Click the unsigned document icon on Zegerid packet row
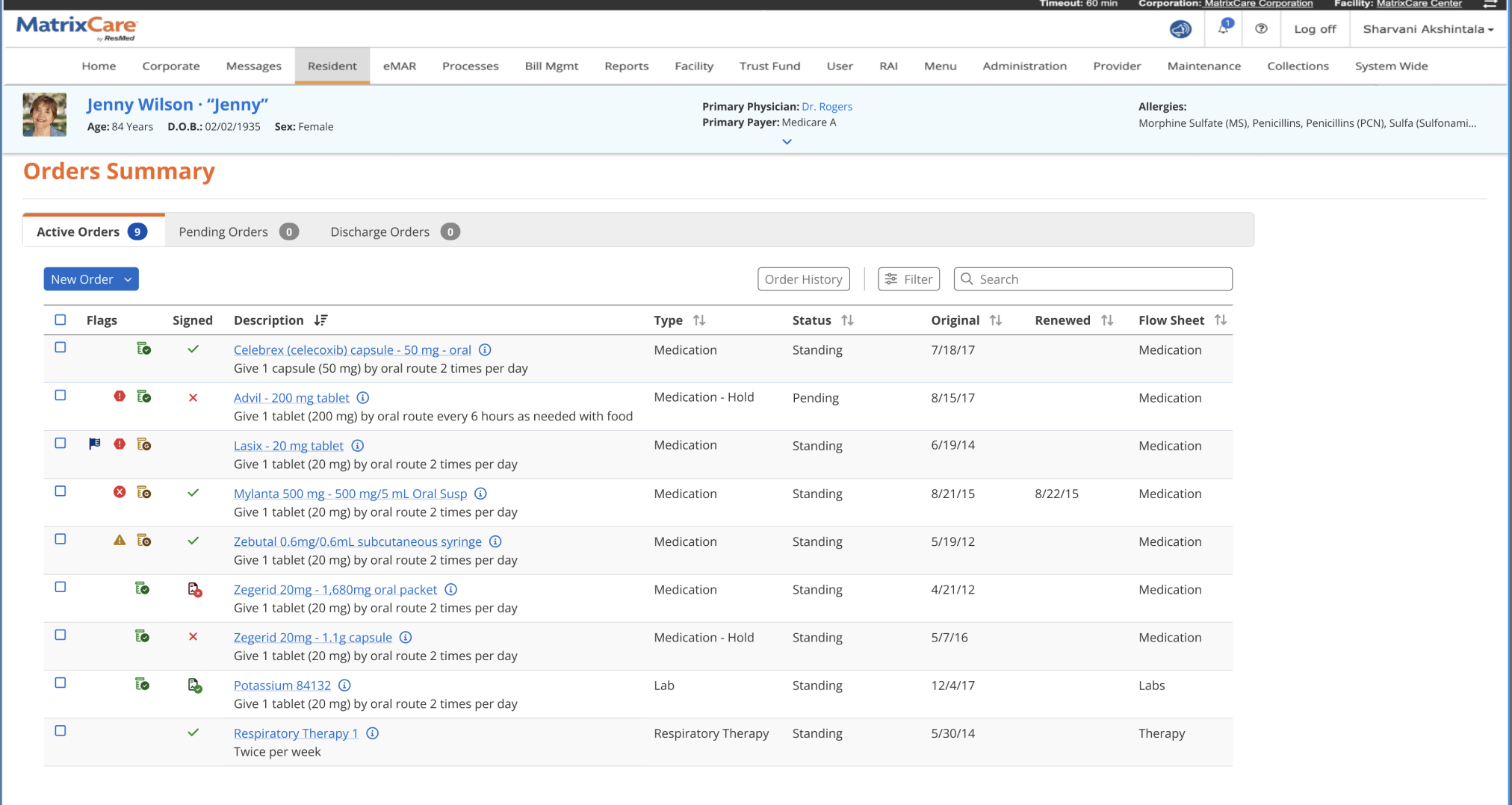 point(195,590)
